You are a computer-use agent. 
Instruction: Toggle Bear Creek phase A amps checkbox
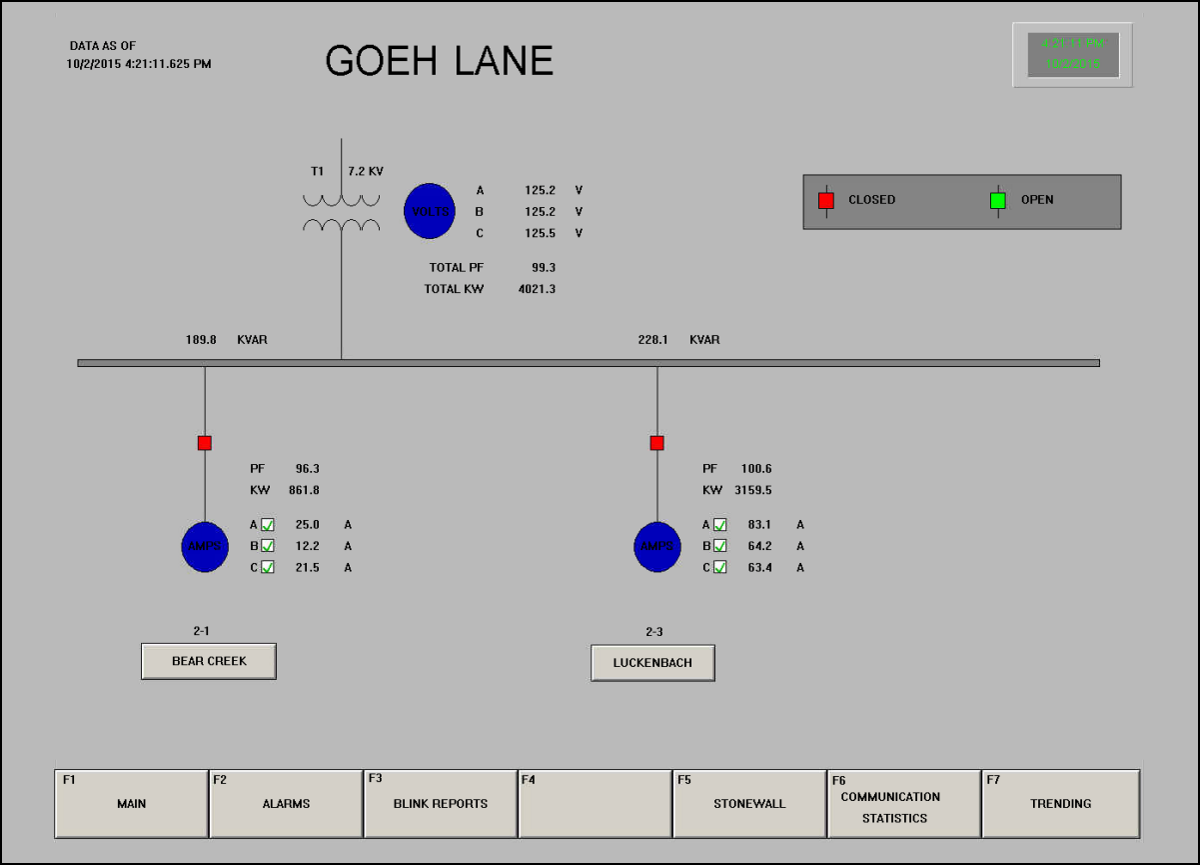(x=268, y=525)
